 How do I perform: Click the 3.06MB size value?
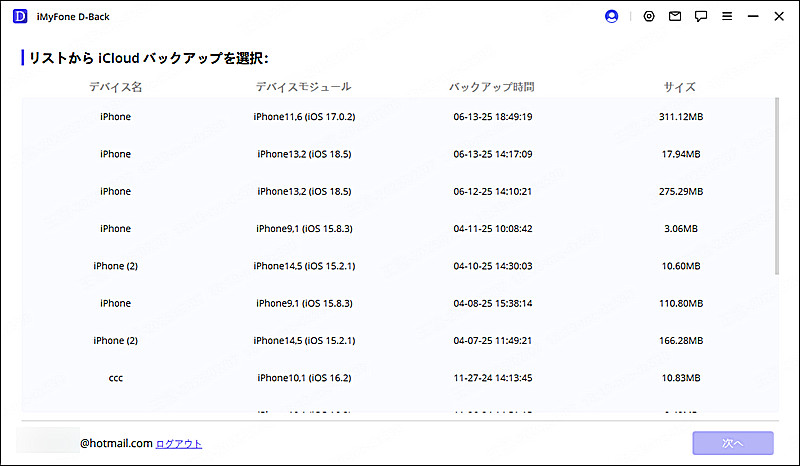[681, 229]
